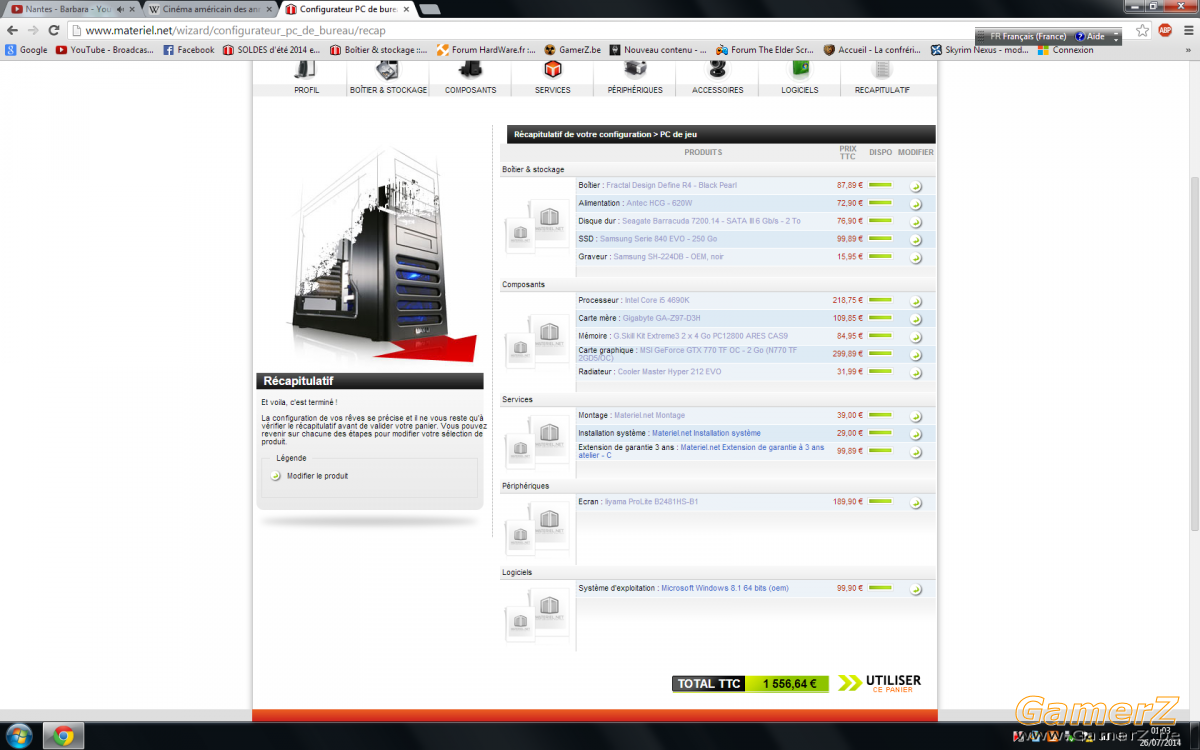
Task: Click the Chrome reload page button
Action: 54,30
